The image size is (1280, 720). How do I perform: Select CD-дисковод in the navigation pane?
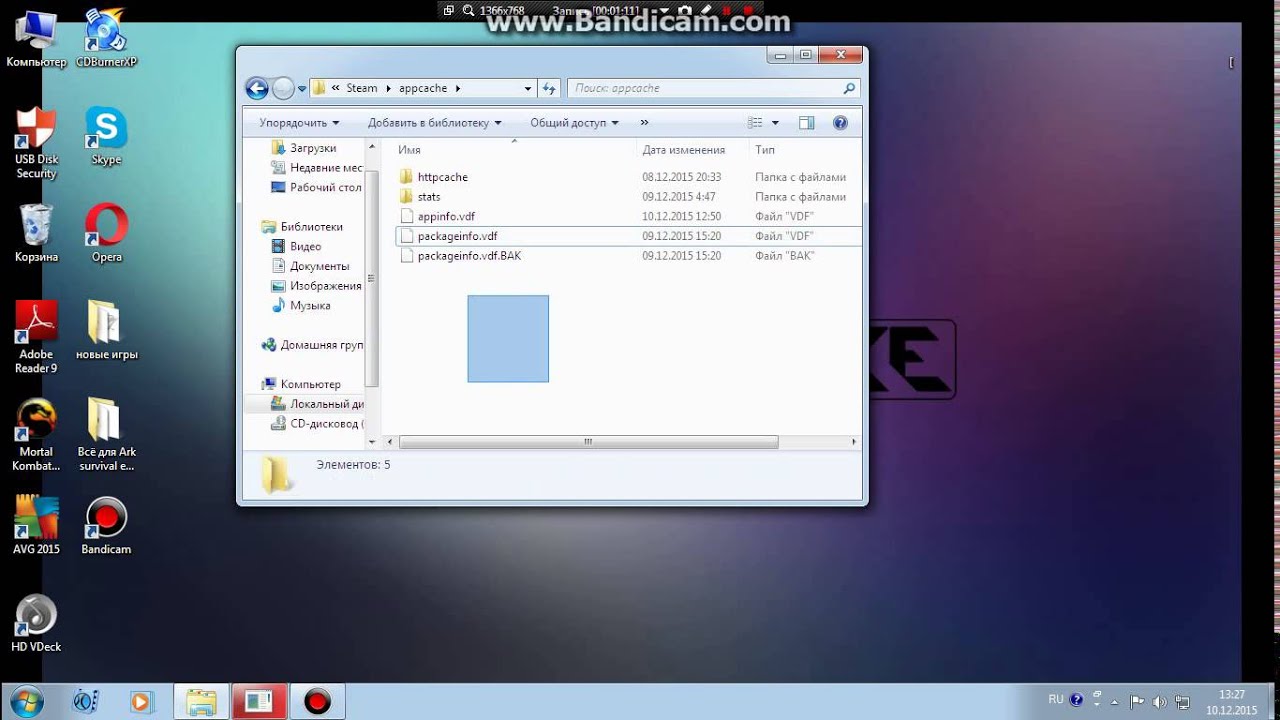317,424
